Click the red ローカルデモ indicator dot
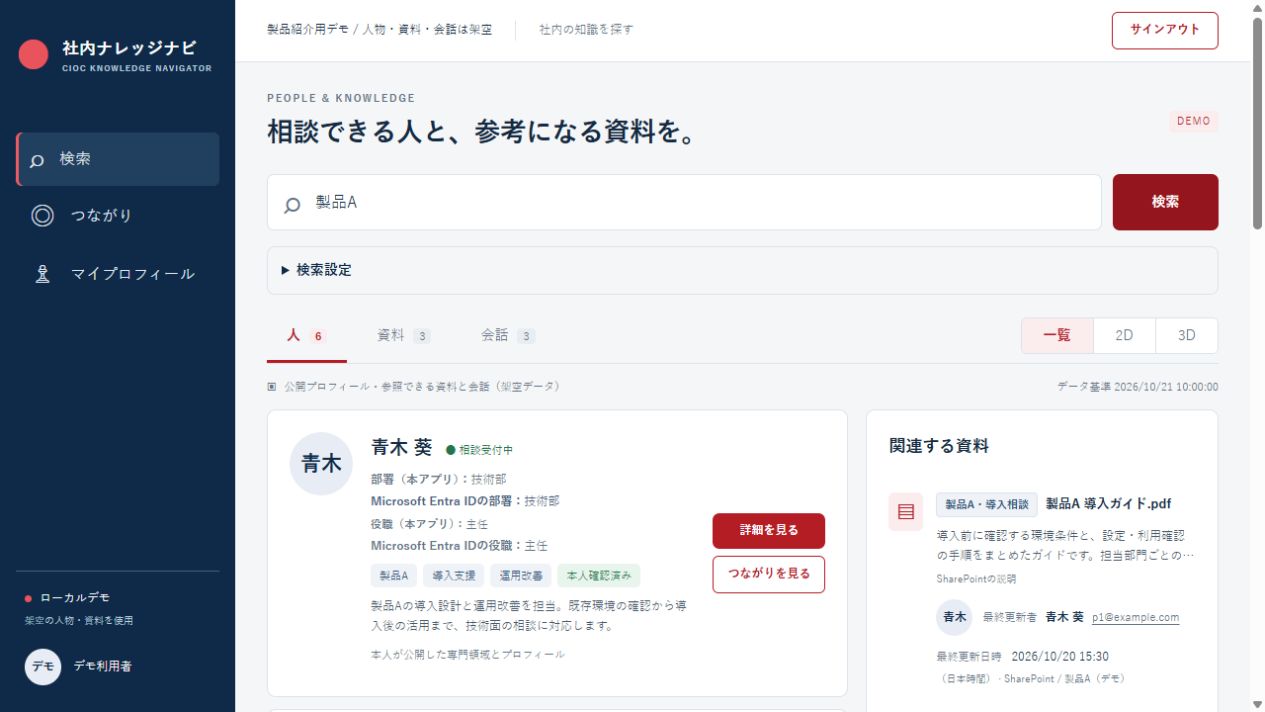This screenshot has width=1265, height=712. [28, 599]
